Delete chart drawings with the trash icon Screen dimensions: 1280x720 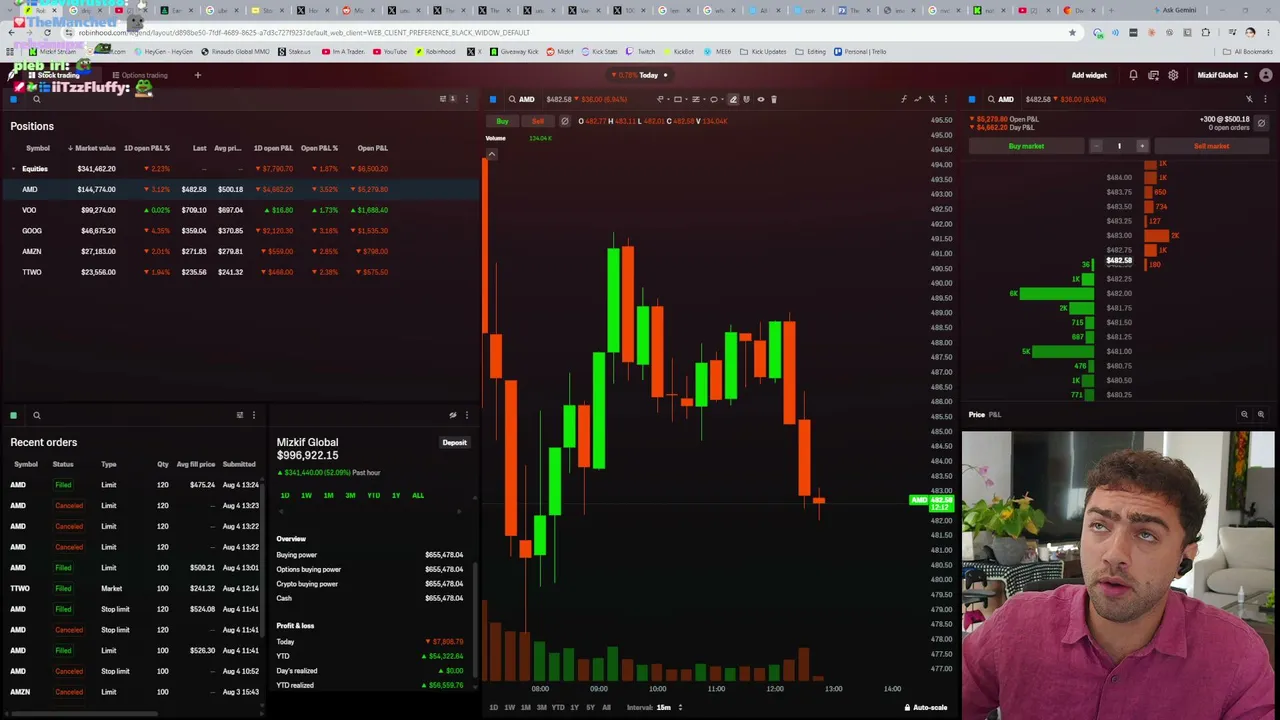[774, 99]
